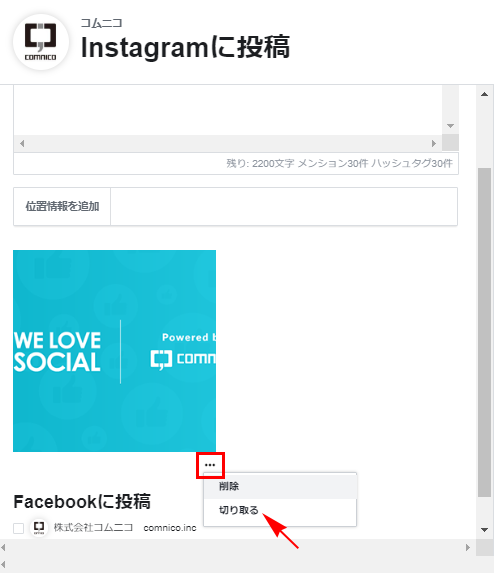The height and width of the screenshot is (573, 494).
Task: Click the comnico.inc account name
Action: click(x=170, y=528)
